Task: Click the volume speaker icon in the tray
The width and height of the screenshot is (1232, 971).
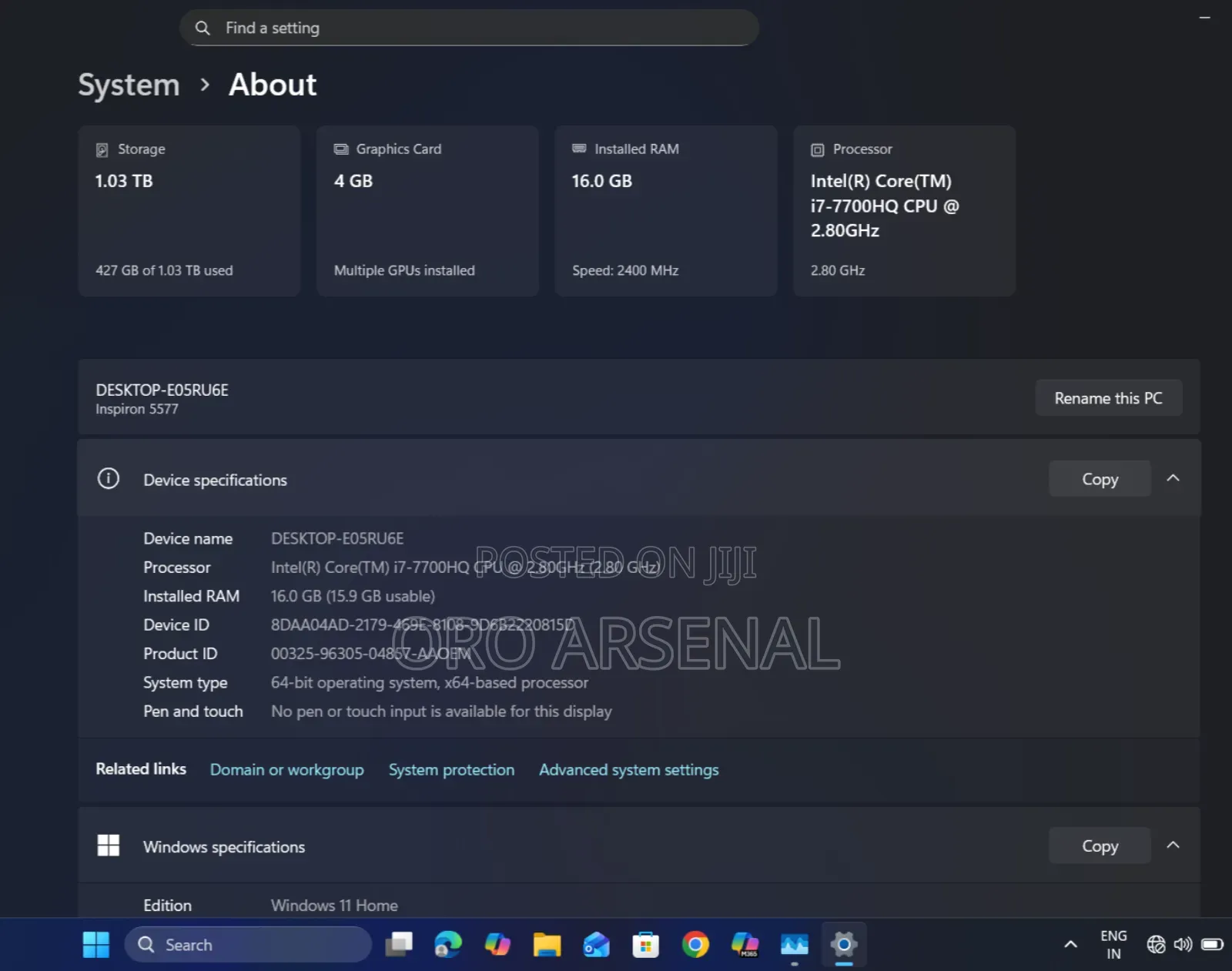Action: 1183,945
